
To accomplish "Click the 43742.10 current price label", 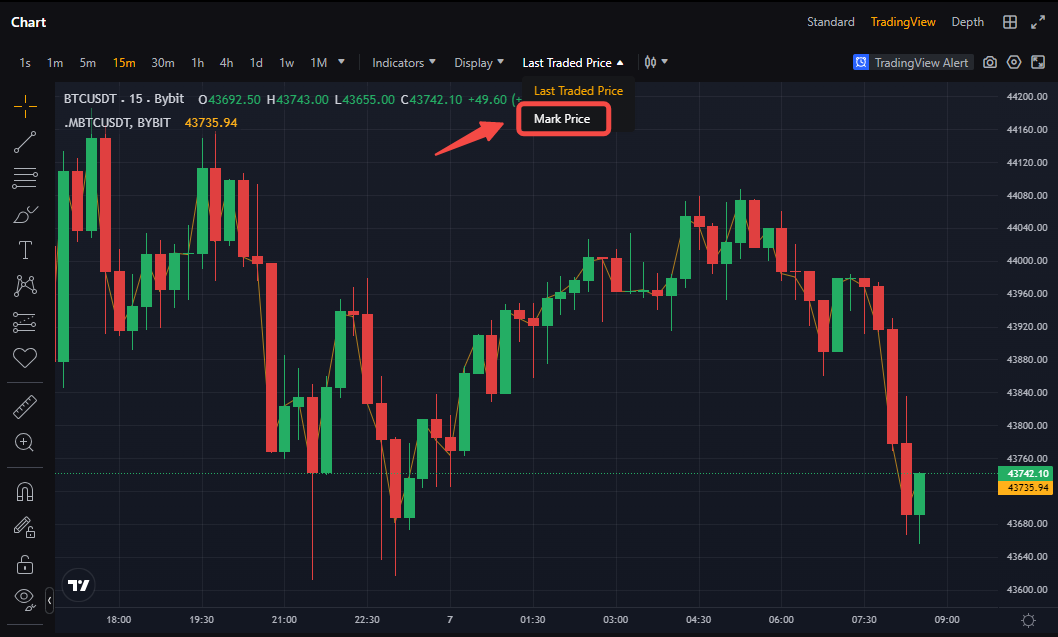I will point(1027,473).
